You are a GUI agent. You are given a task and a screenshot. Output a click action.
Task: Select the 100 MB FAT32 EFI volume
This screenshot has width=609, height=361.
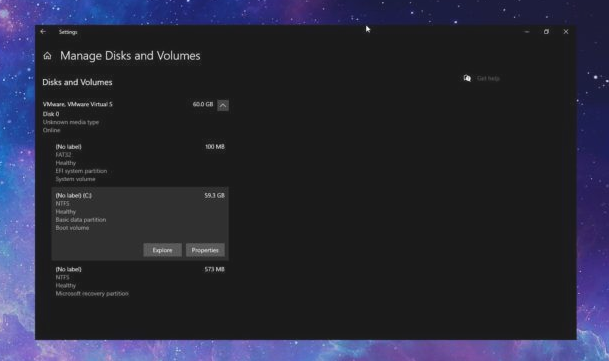coord(140,163)
